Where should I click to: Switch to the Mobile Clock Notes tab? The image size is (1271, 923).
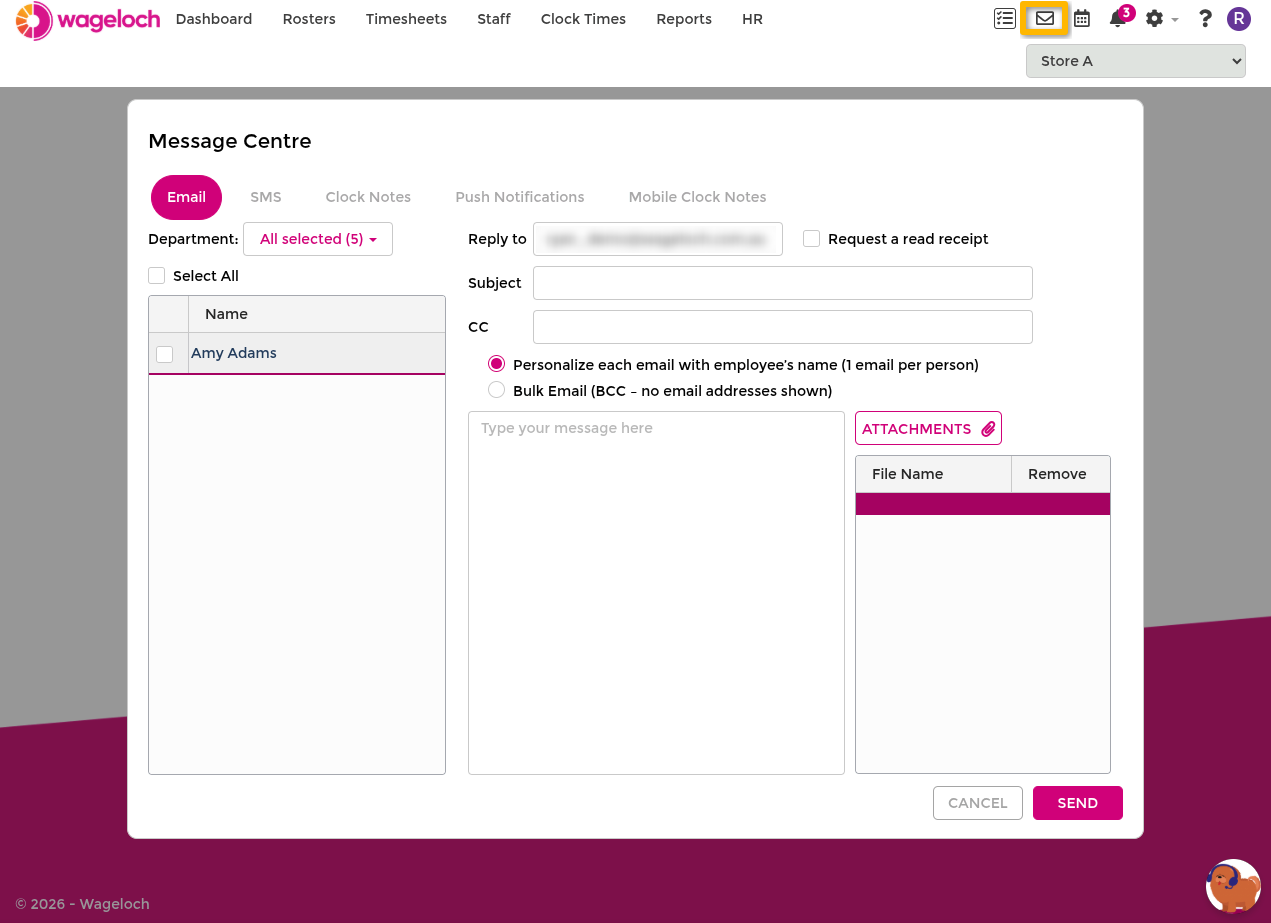(x=697, y=197)
